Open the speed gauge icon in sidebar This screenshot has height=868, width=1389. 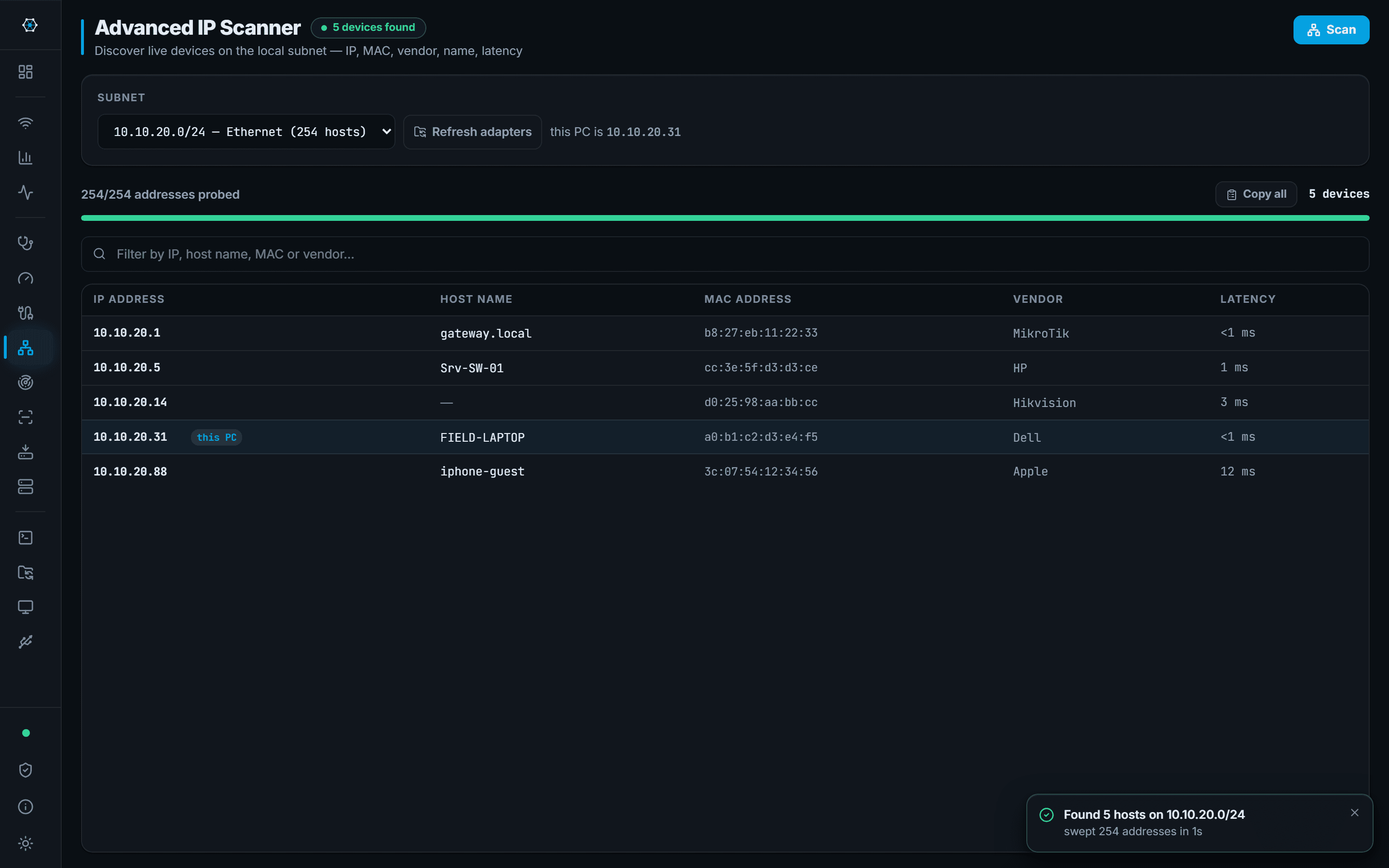[x=25, y=278]
